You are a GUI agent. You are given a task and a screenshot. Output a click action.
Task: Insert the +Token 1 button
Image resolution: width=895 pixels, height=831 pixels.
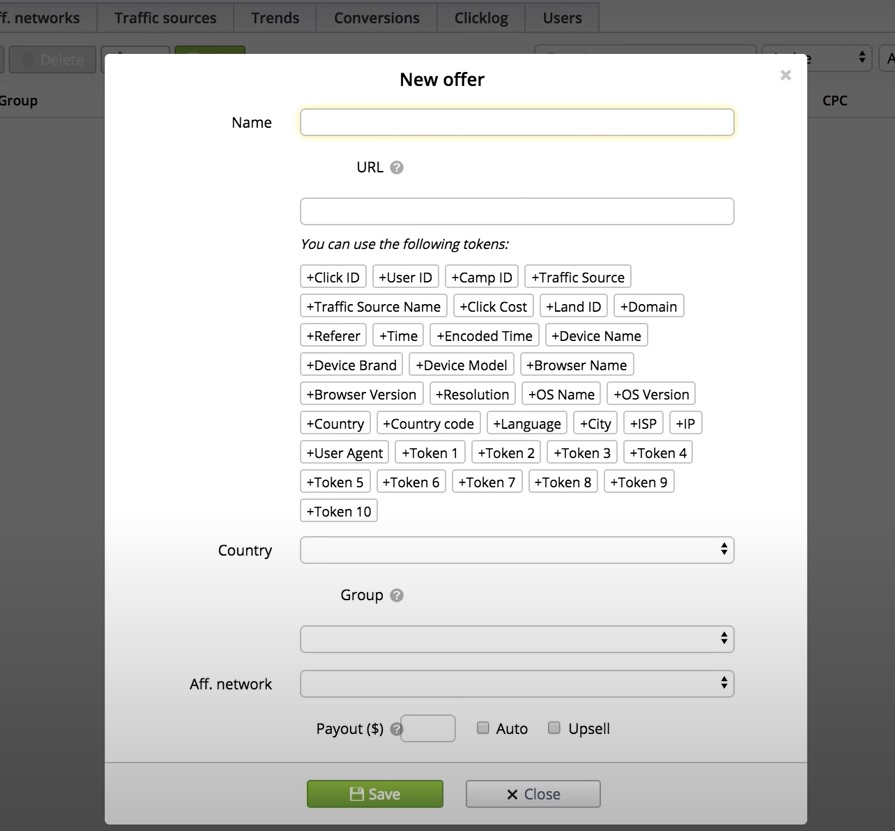coord(430,453)
